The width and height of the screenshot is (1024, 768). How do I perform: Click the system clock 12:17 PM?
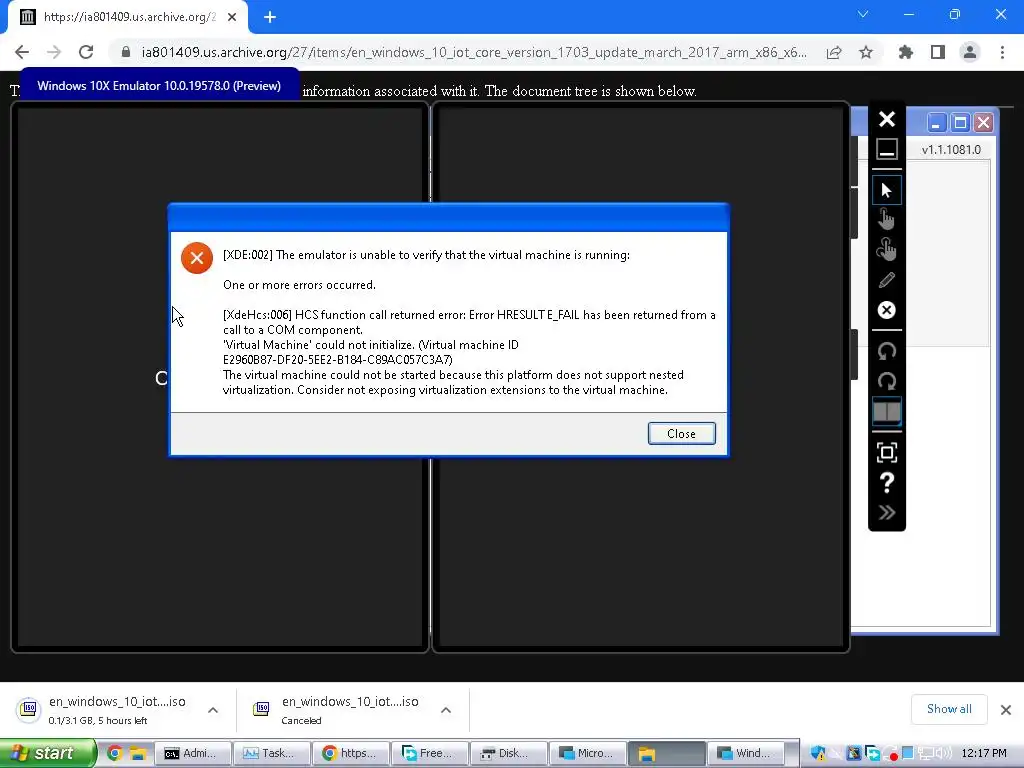[x=984, y=754]
